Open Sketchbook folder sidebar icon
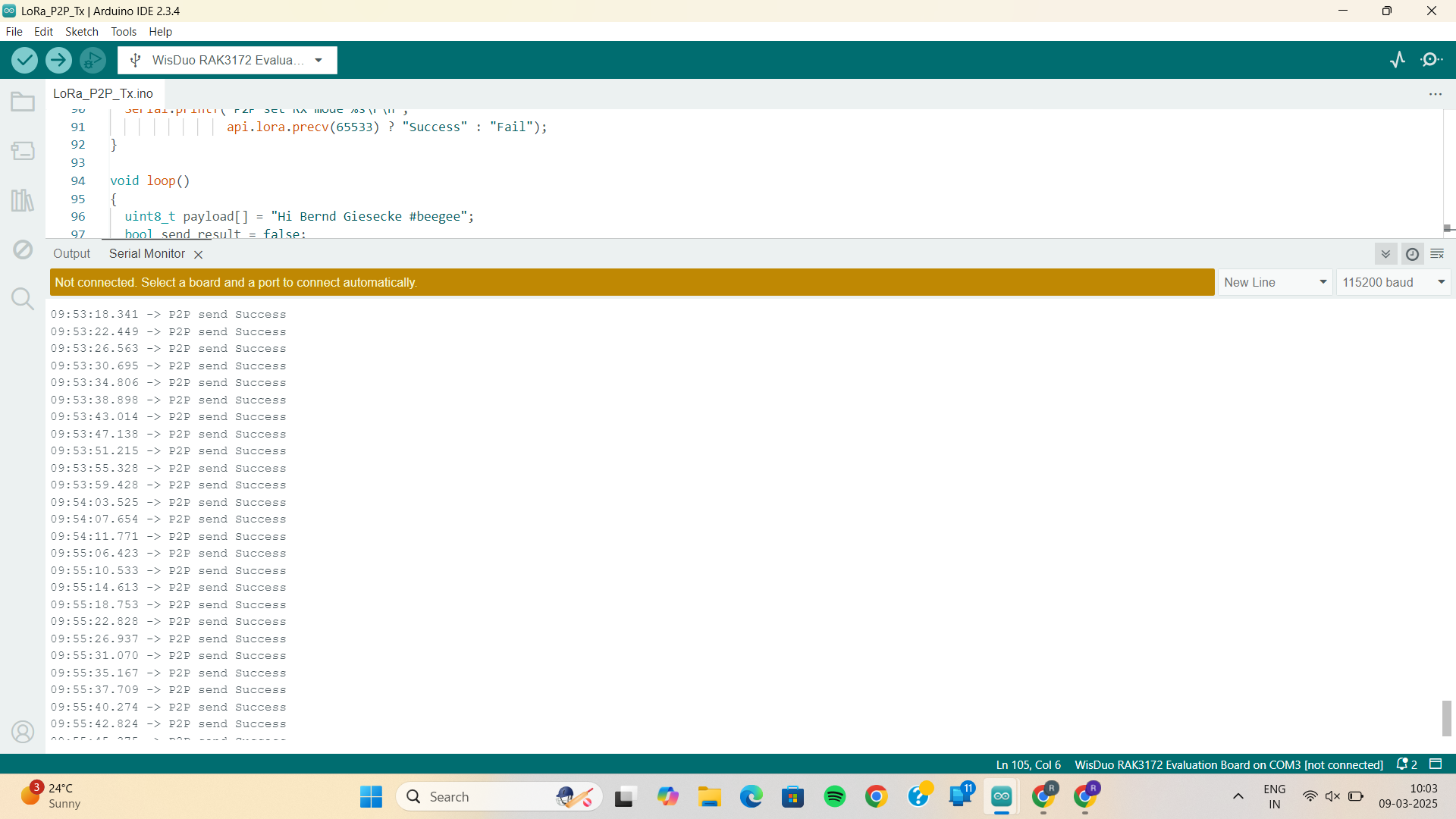 (x=23, y=102)
